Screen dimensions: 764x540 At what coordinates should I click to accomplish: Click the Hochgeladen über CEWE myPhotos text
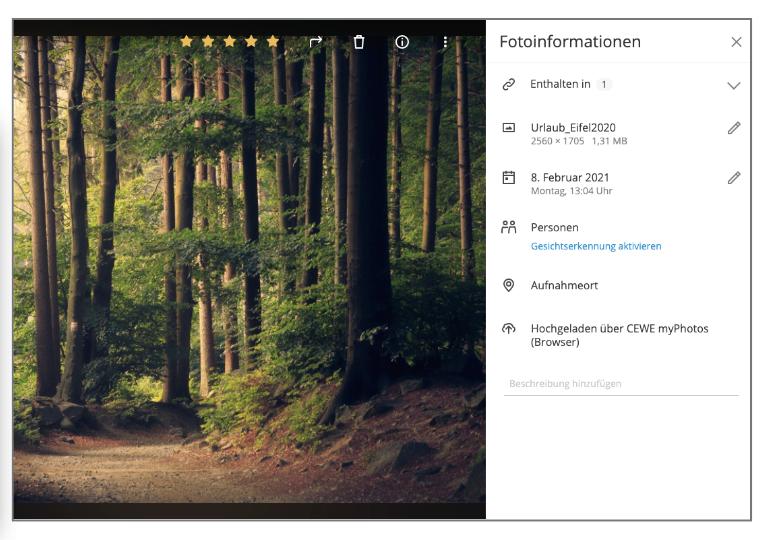pos(619,335)
